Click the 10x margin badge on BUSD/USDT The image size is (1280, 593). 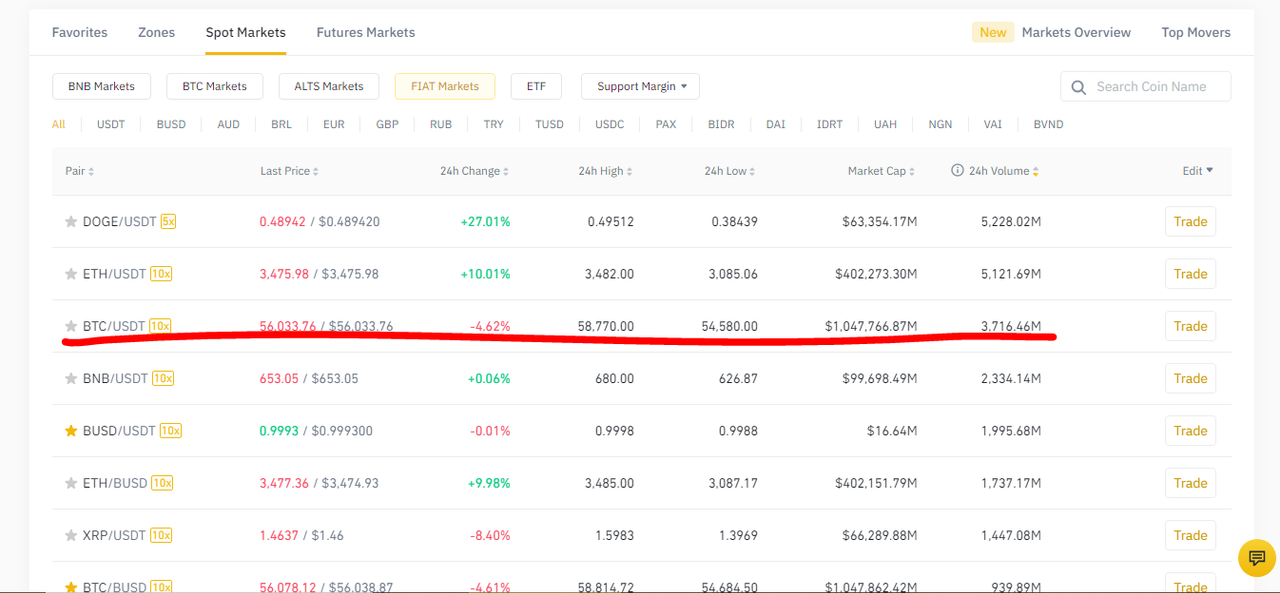[170, 431]
